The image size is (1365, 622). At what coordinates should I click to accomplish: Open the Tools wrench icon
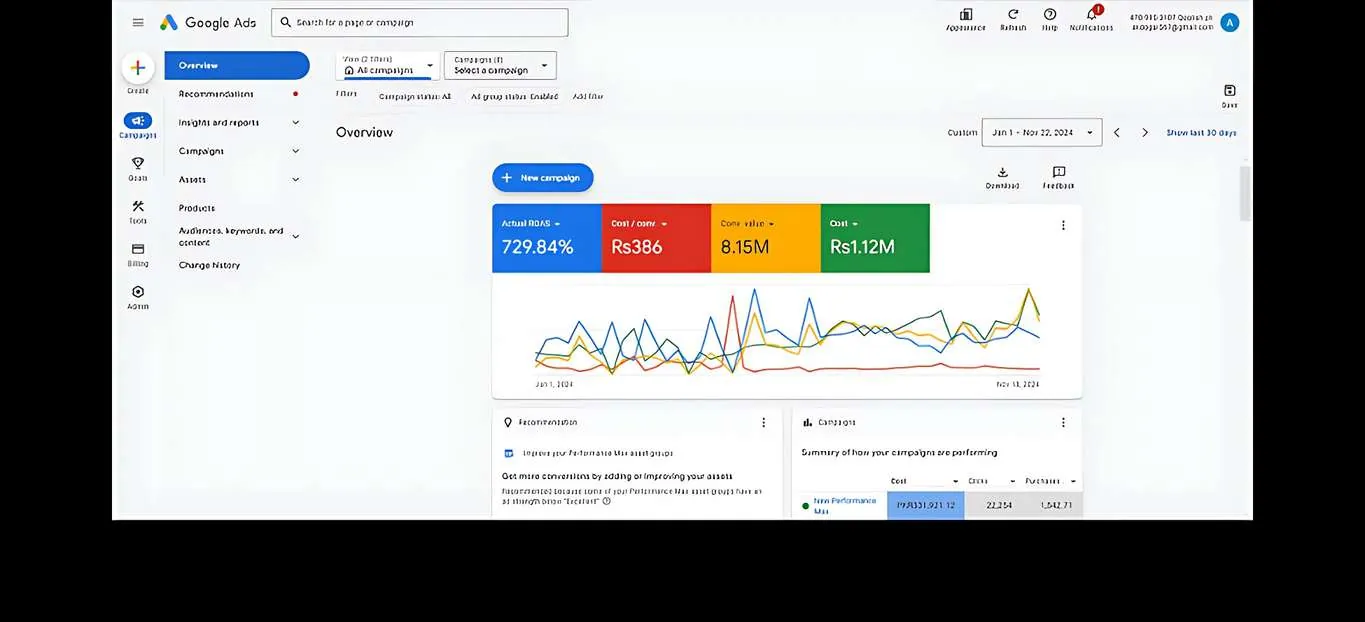(x=138, y=206)
